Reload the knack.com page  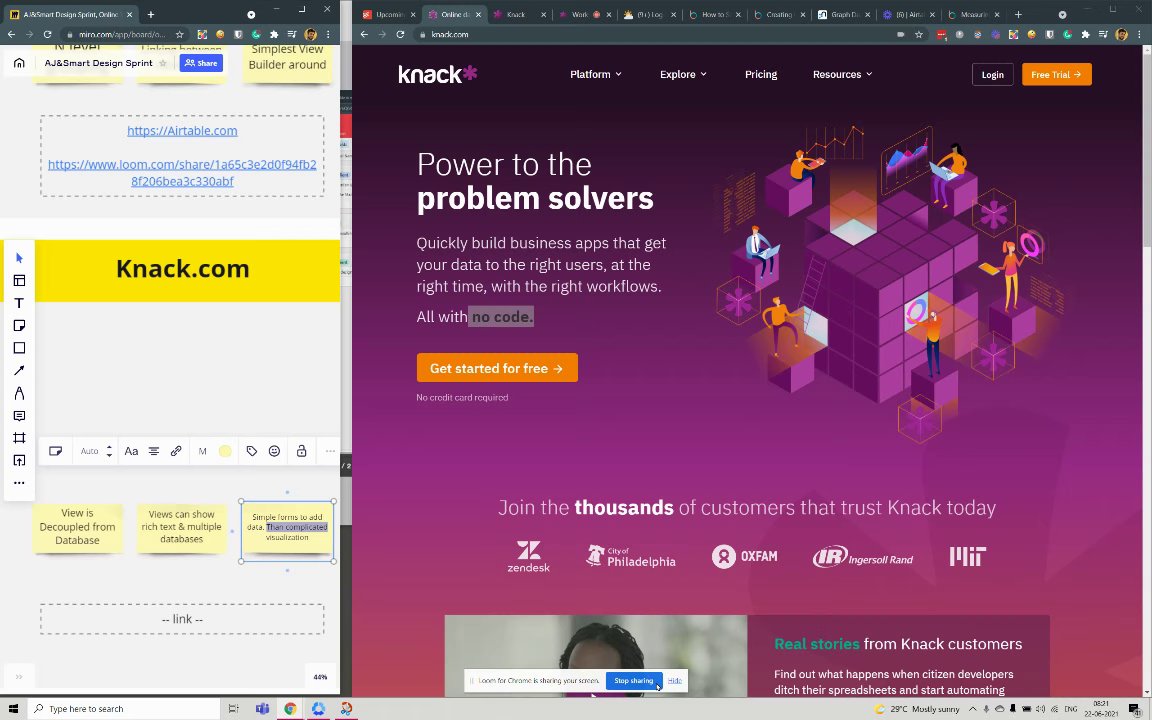tap(400, 34)
